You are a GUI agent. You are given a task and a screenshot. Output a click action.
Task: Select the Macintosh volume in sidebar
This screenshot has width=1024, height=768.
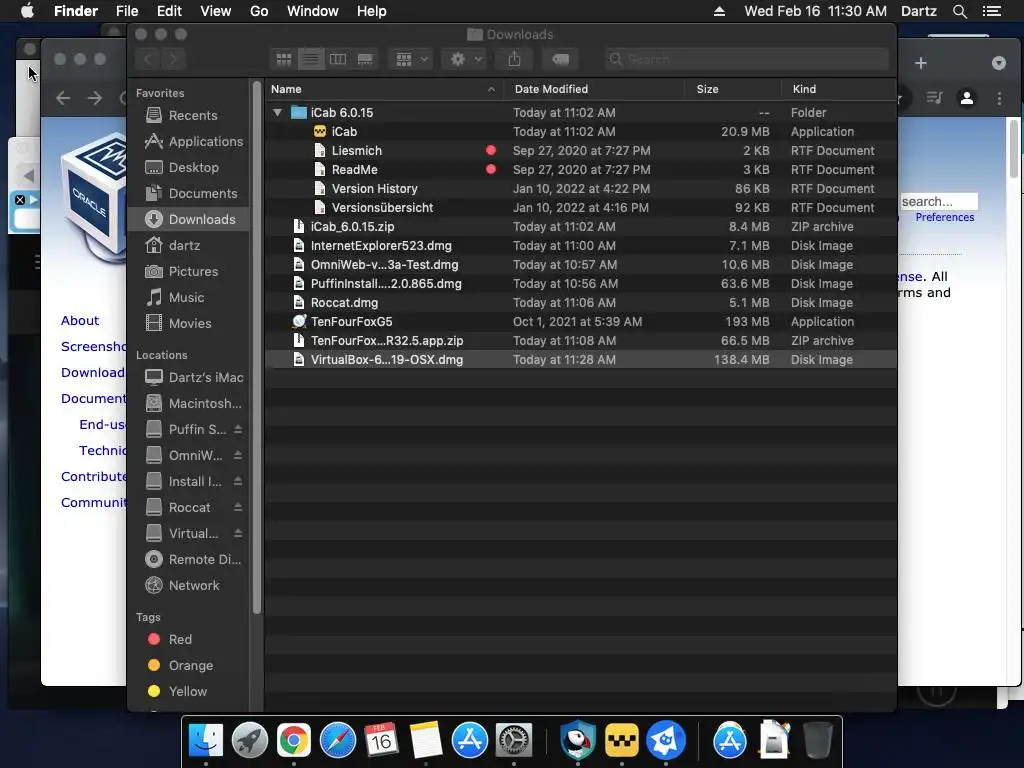tap(189, 403)
